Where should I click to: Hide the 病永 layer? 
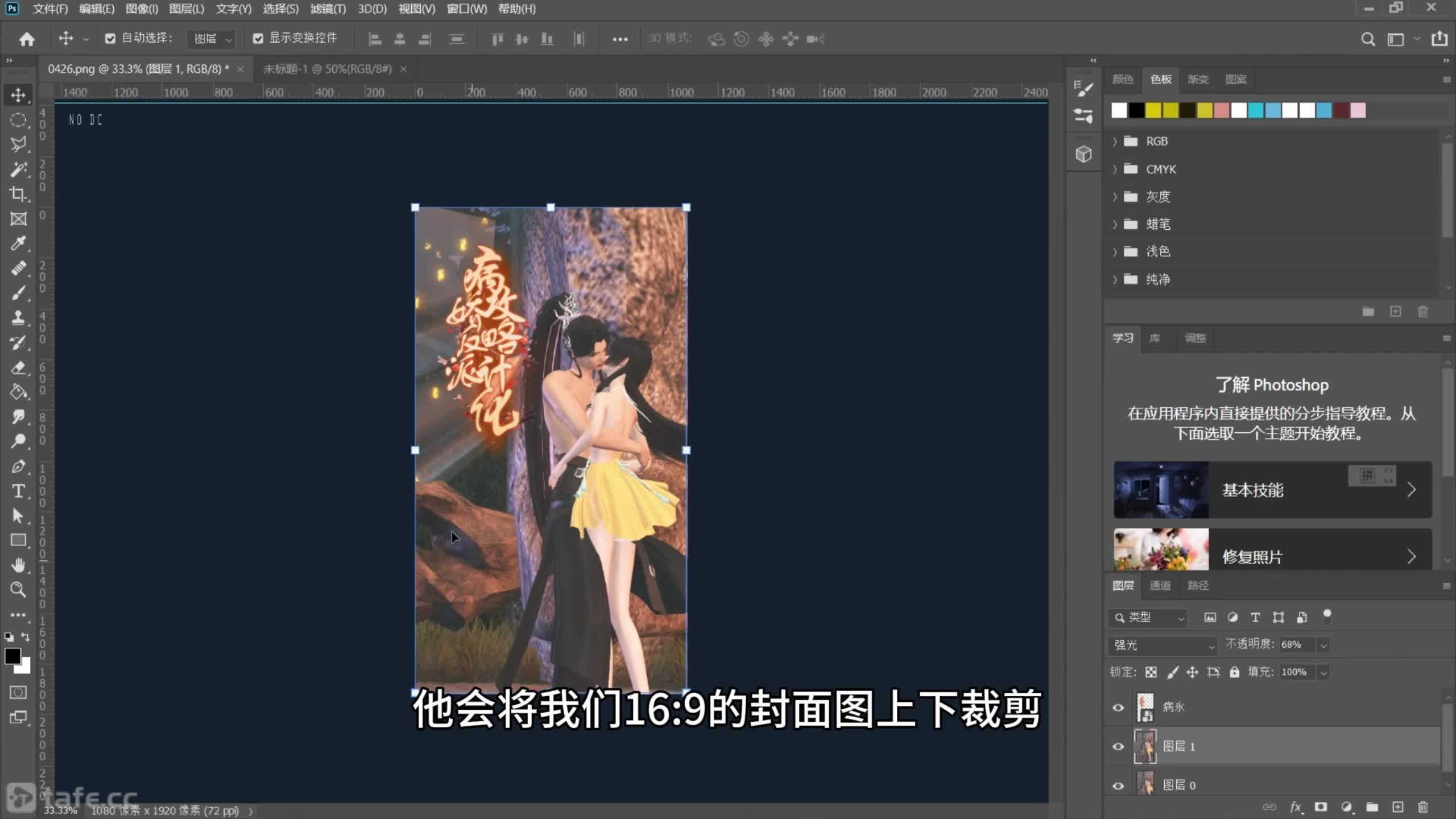click(x=1118, y=708)
